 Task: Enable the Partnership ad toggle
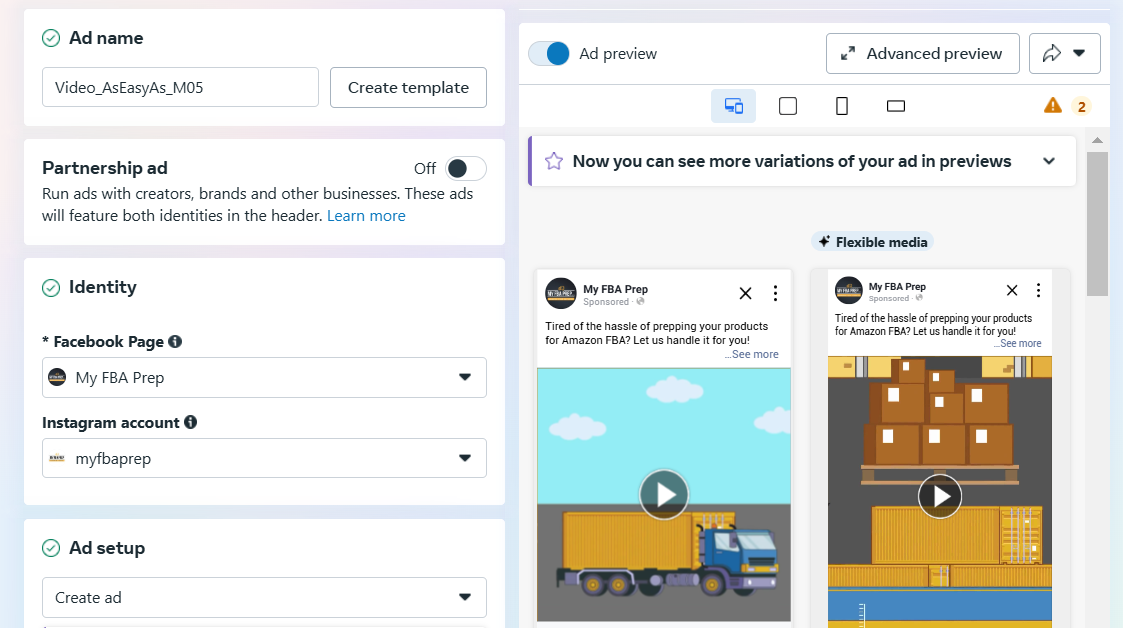click(x=466, y=168)
